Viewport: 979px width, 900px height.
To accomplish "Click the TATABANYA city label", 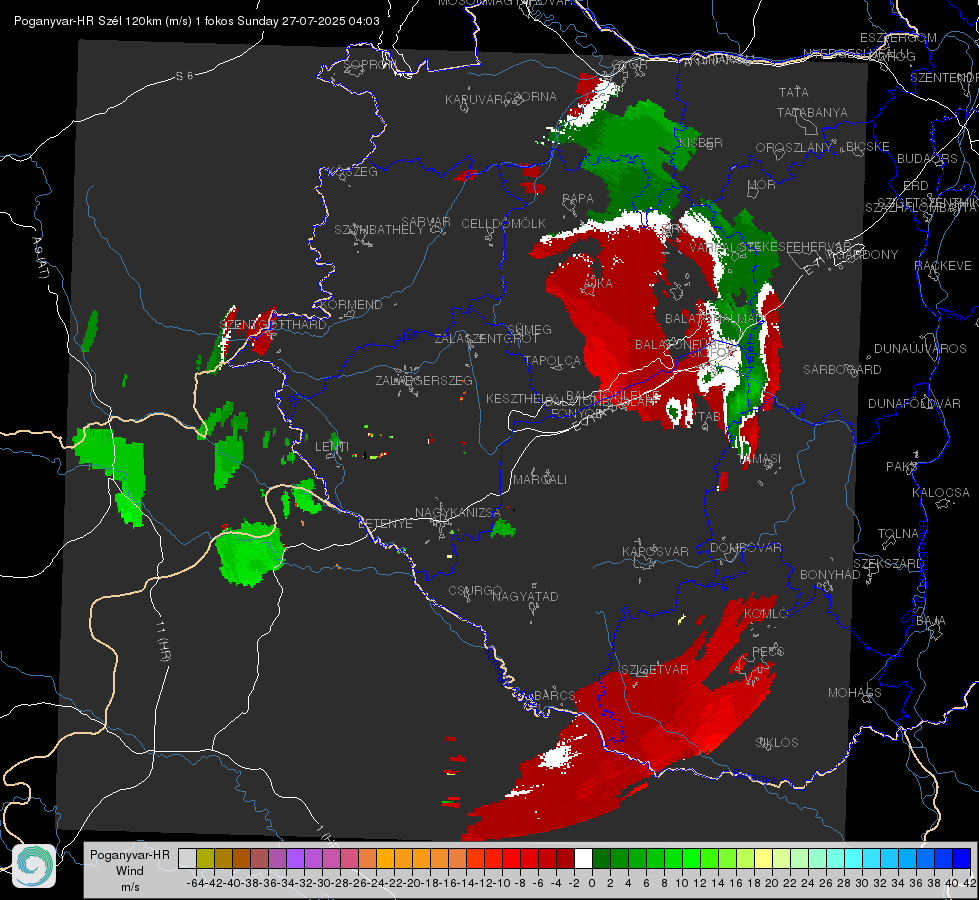I will (x=812, y=112).
